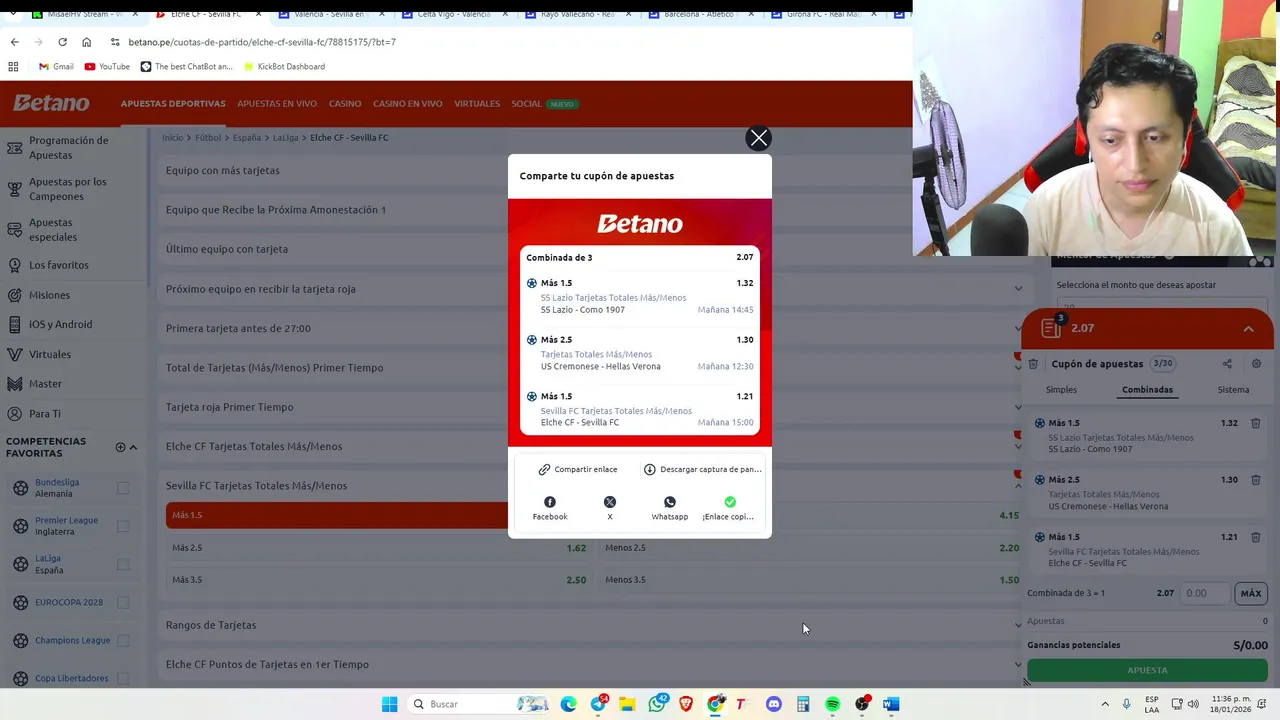
Task: Click Compartir enlace in dialog
Action: tap(578, 469)
